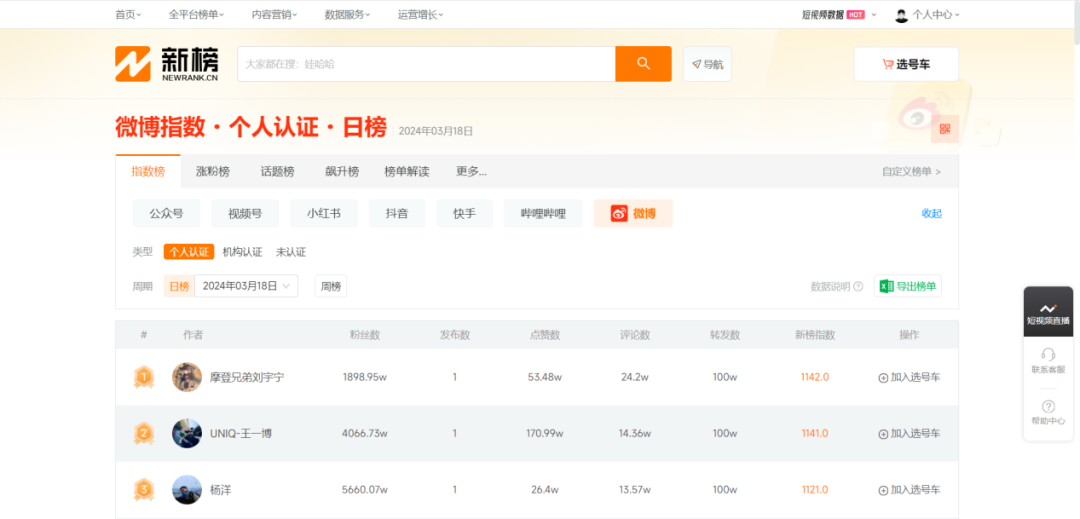This screenshot has height=519, width=1080.
Task: Expand 首页 top menu
Action: [129, 14]
